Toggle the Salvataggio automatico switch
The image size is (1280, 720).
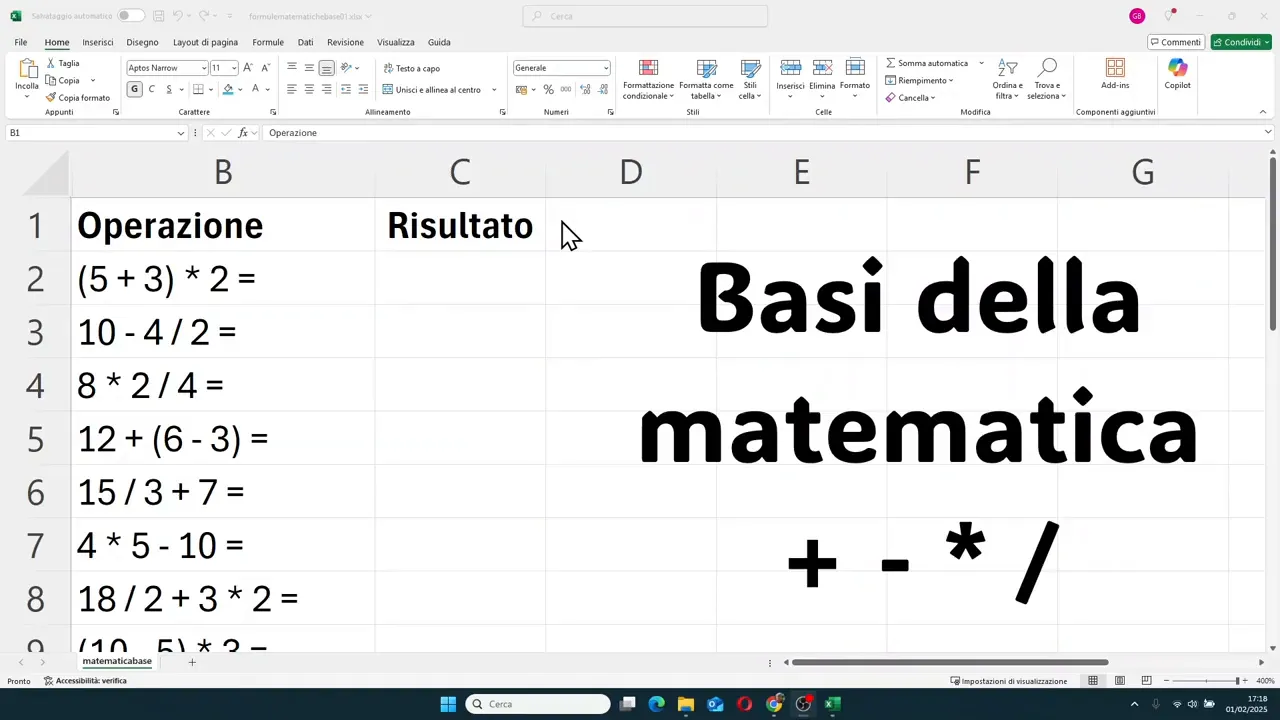130,16
